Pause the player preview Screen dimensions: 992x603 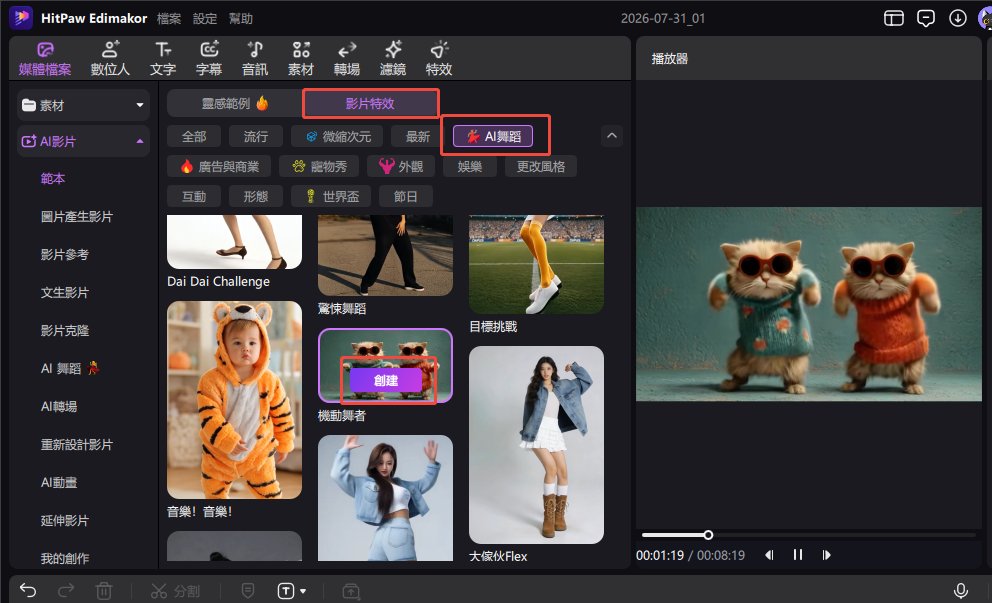798,555
